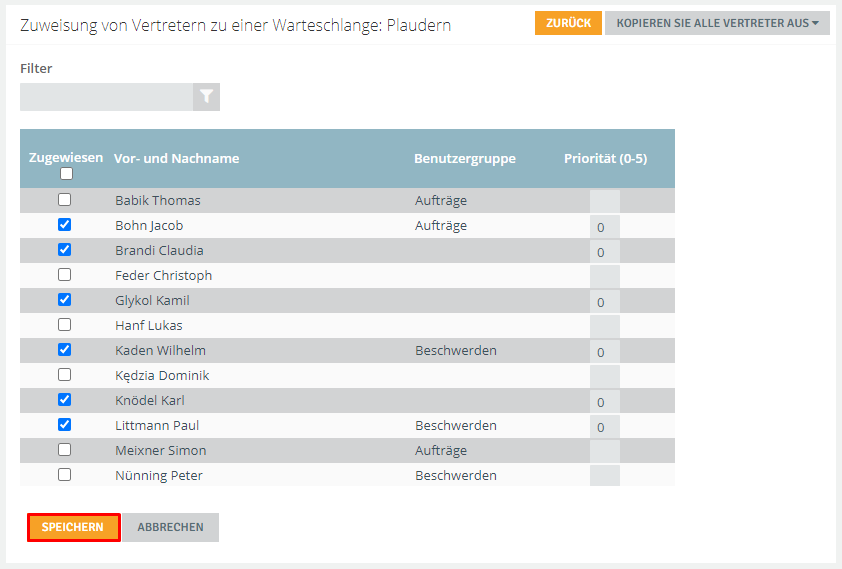This screenshot has height=569, width=842.
Task: Click the empty priority field for Nünning Peter
Action: click(x=605, y=476)
